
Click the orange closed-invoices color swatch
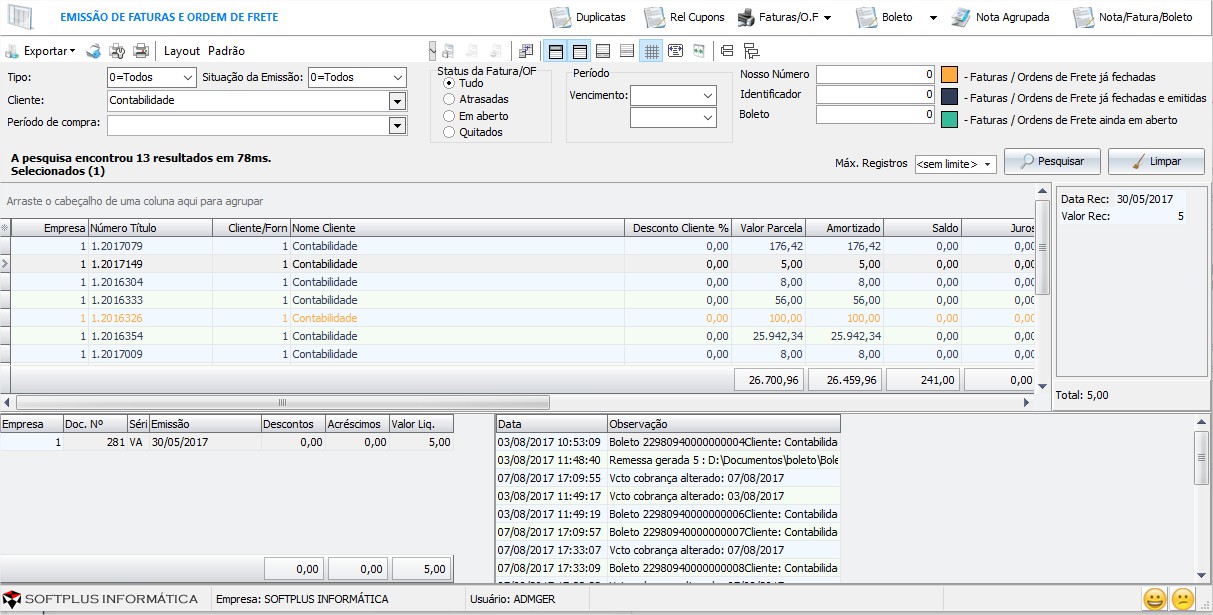point(949,76)
